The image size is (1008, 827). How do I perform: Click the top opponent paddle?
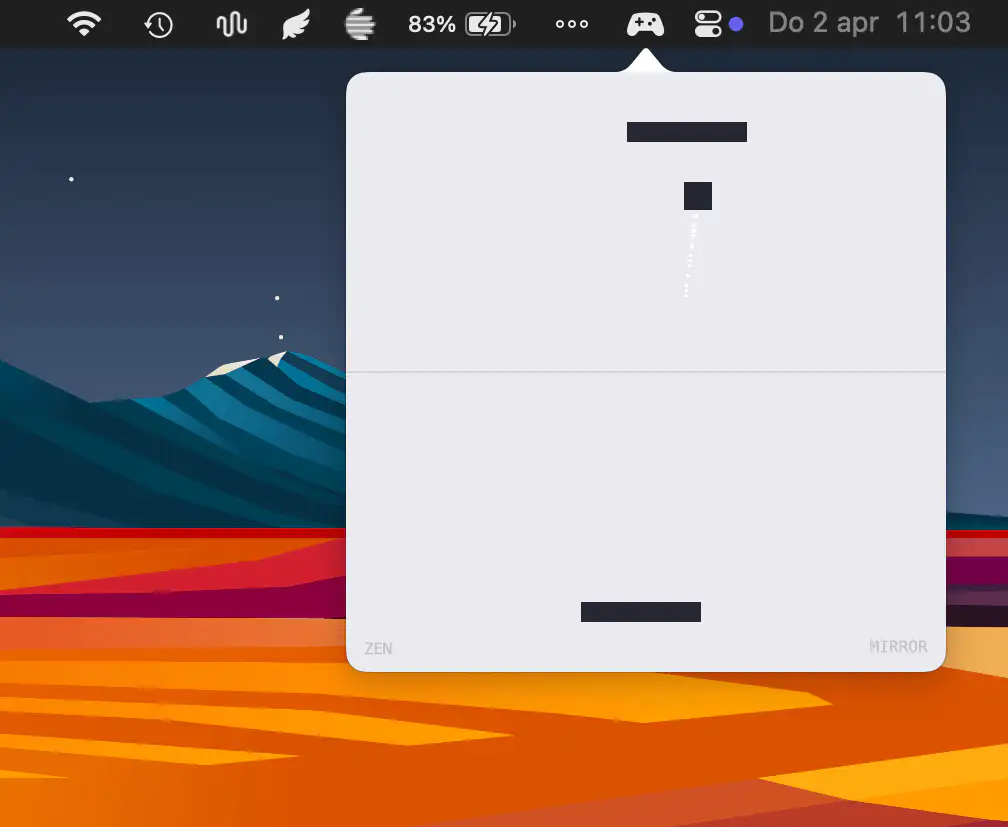click(686, 132)
